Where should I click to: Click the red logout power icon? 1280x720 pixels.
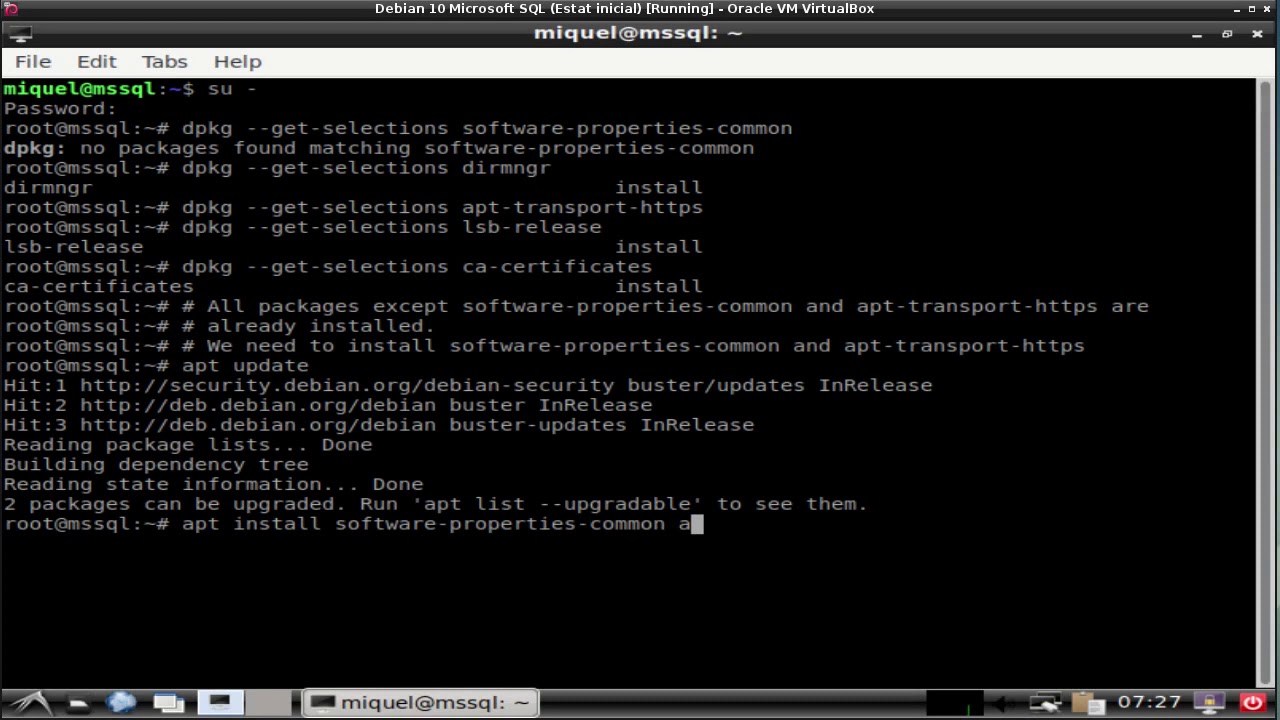1252,703
